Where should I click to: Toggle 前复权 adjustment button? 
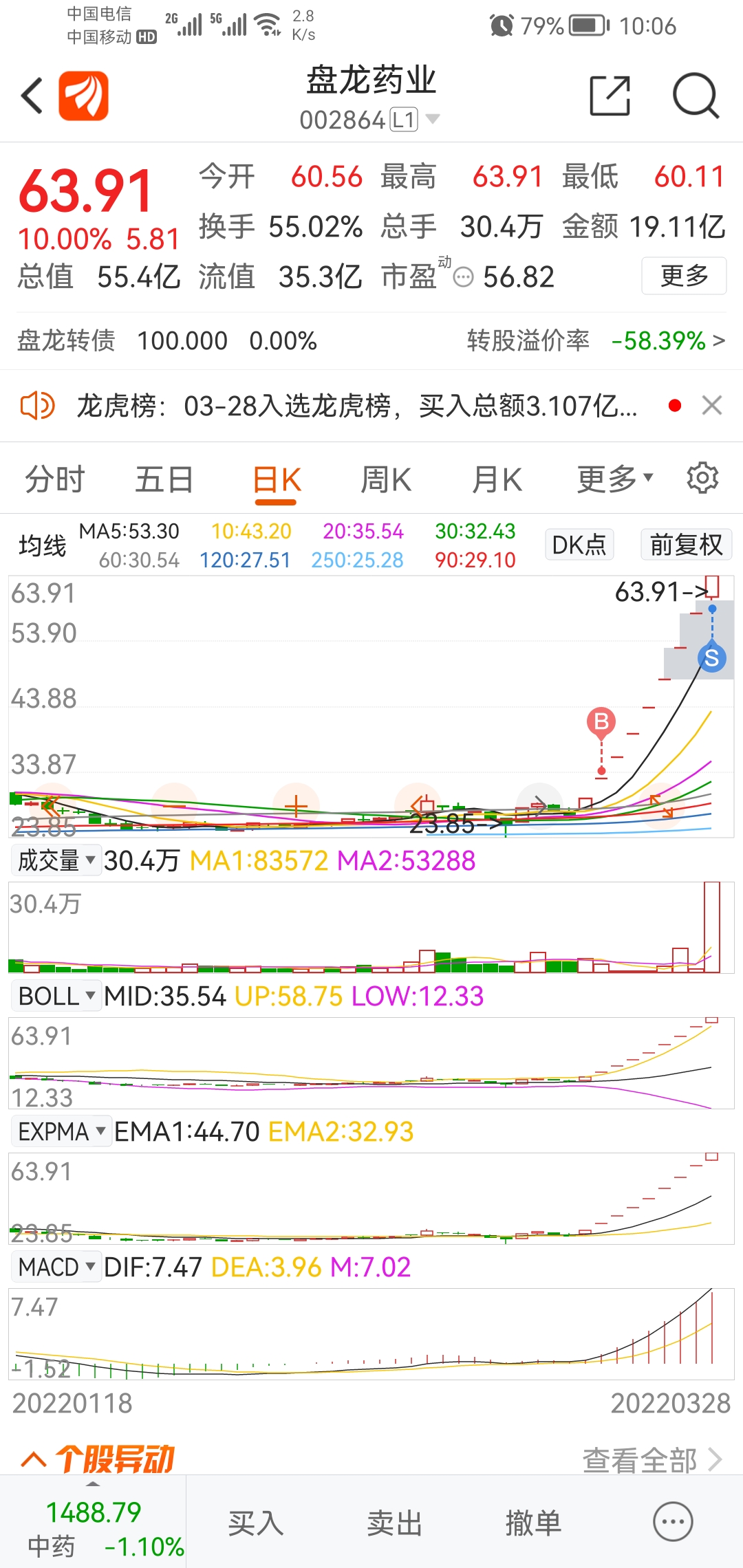click(x=686, y=545)
